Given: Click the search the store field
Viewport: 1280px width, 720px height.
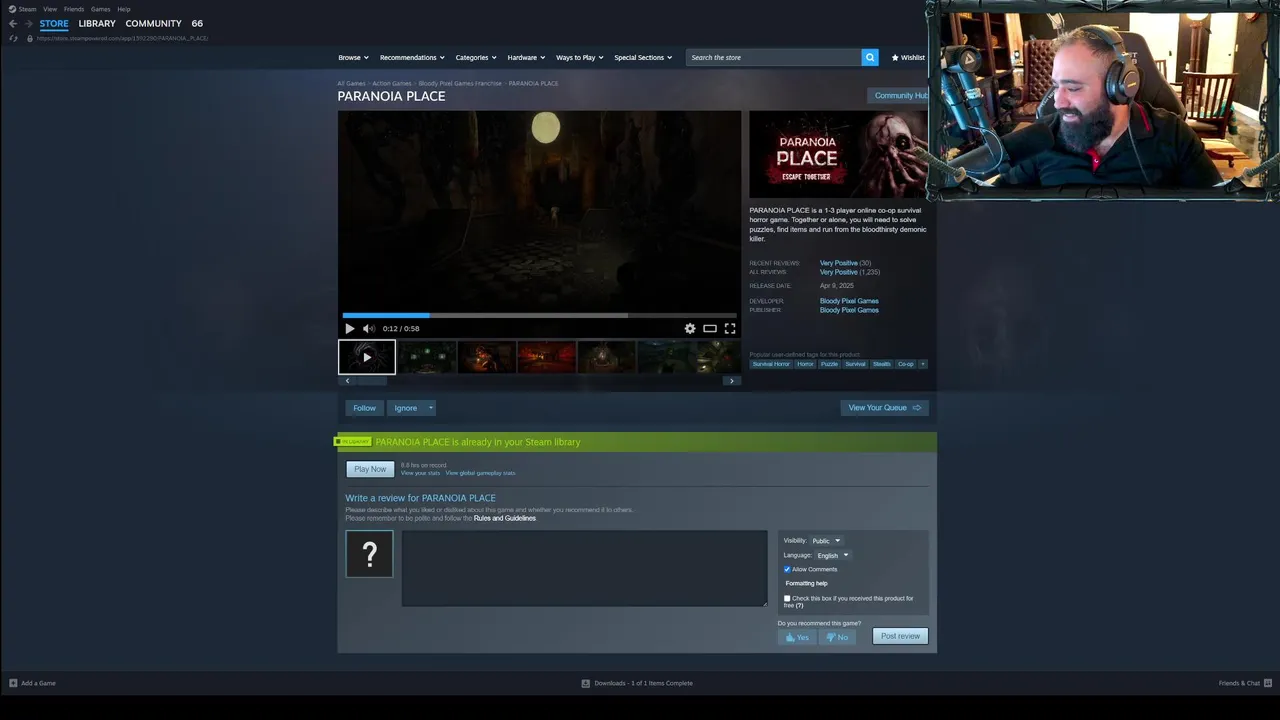Looking at the screenshot, I should 773,57.
